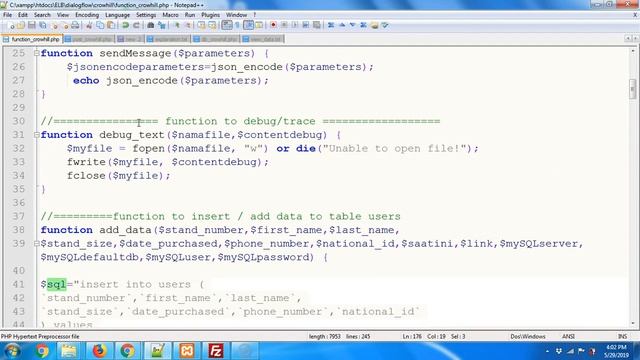This screenshot has width=640, height=360.
Task: Cut selection with the scissors icon
Action: coord(89,25)
